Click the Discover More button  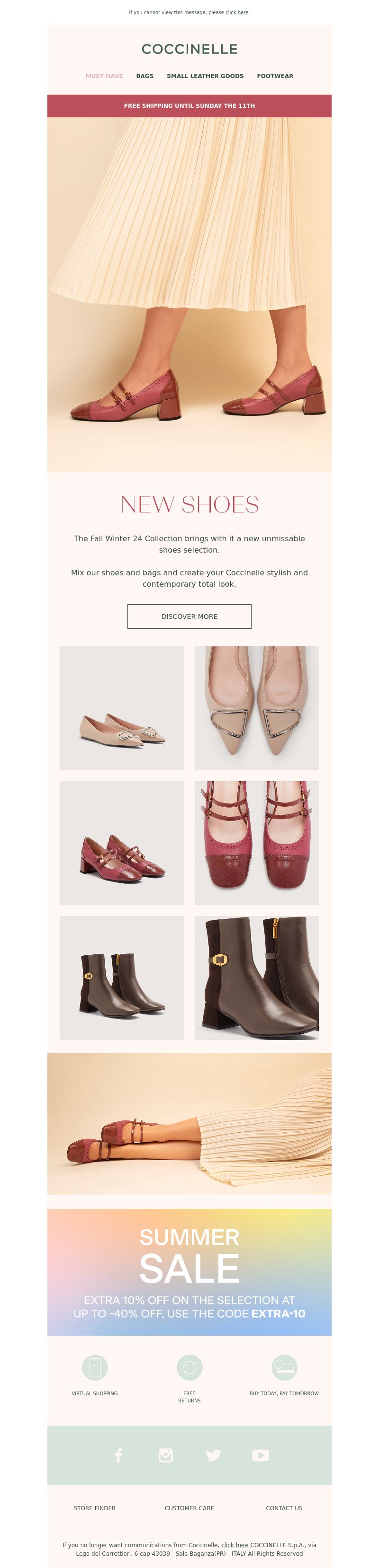tap(189, 616)
